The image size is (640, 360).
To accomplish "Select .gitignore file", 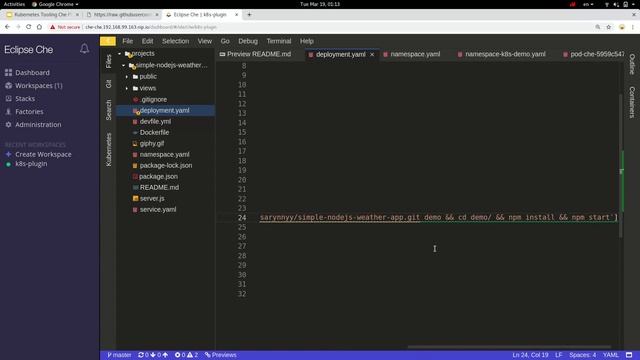I will [153, 99].
